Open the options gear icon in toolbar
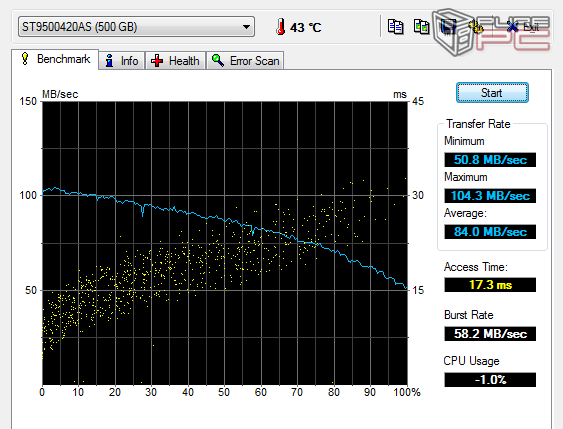 [476, 27]
